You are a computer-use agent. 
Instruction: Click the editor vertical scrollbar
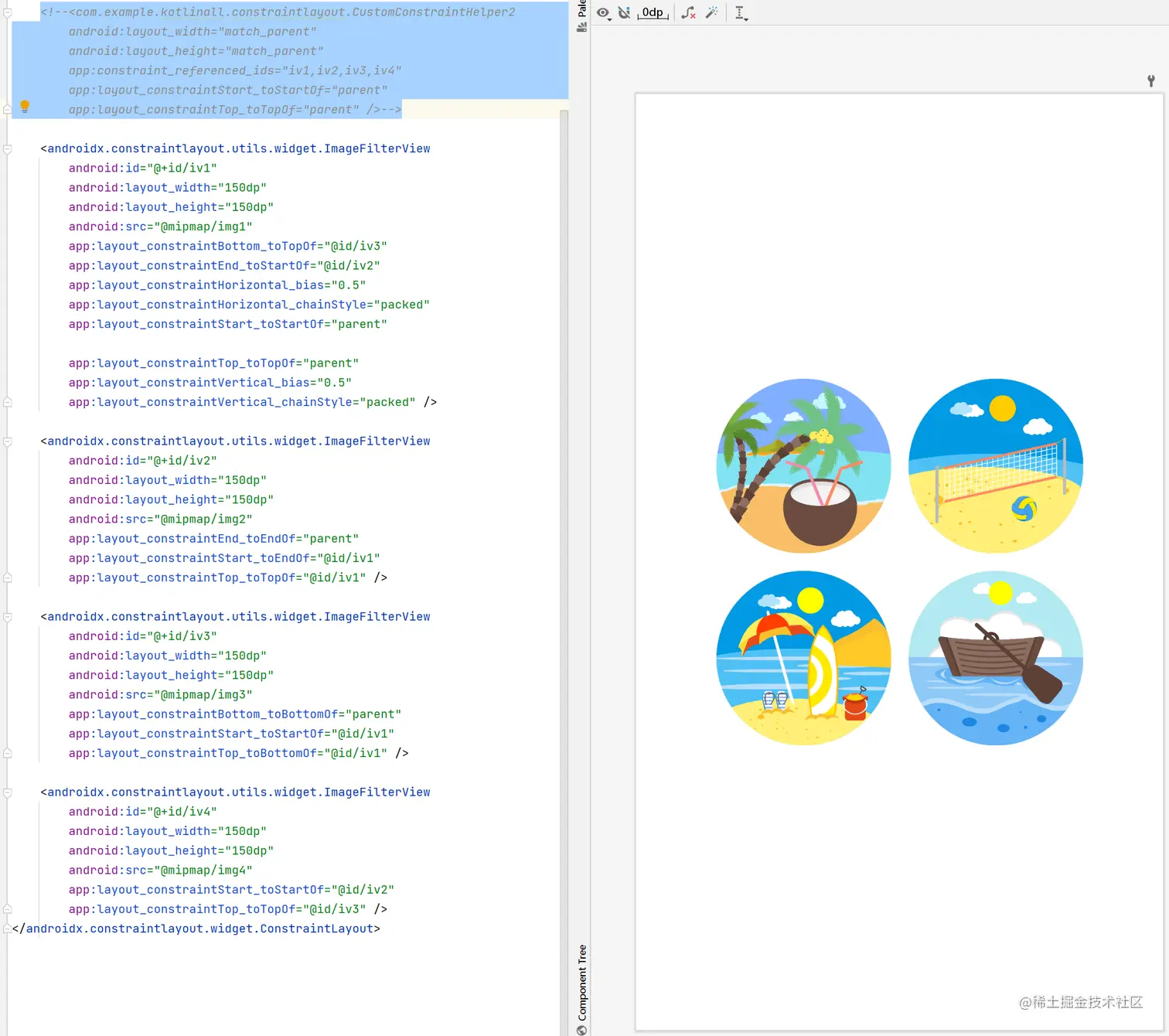click(x=564, y=572)
